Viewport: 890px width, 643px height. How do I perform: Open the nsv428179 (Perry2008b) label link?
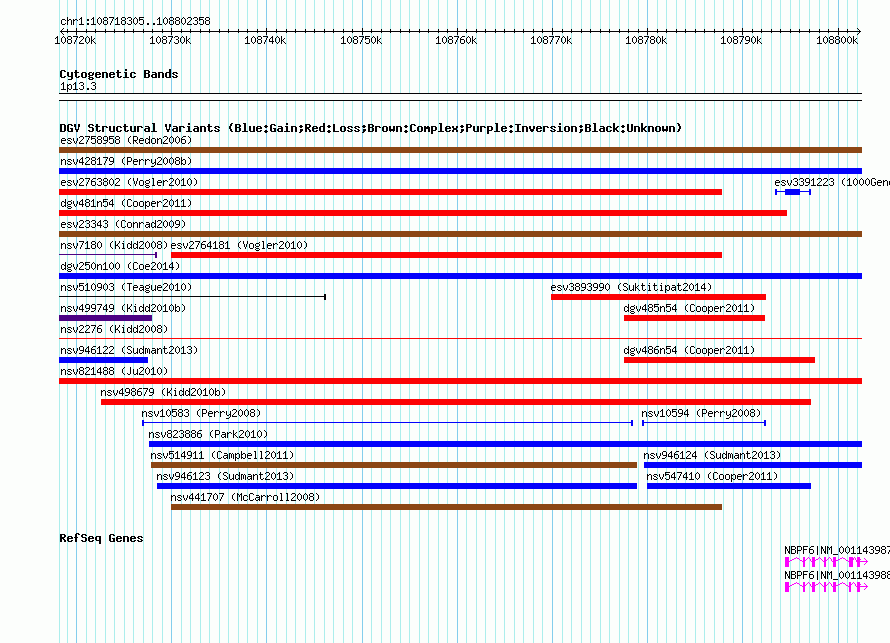coord(126,161)
